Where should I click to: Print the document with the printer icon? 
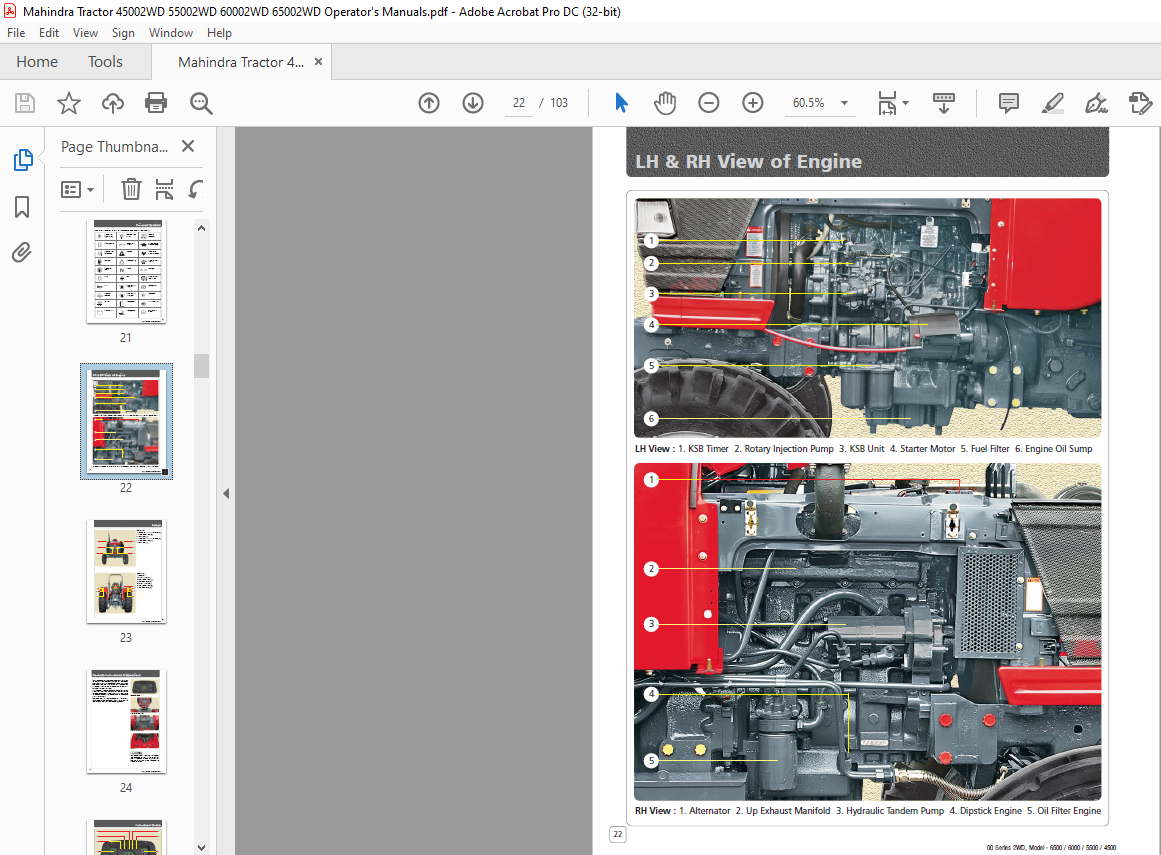[x=156, y=103]
